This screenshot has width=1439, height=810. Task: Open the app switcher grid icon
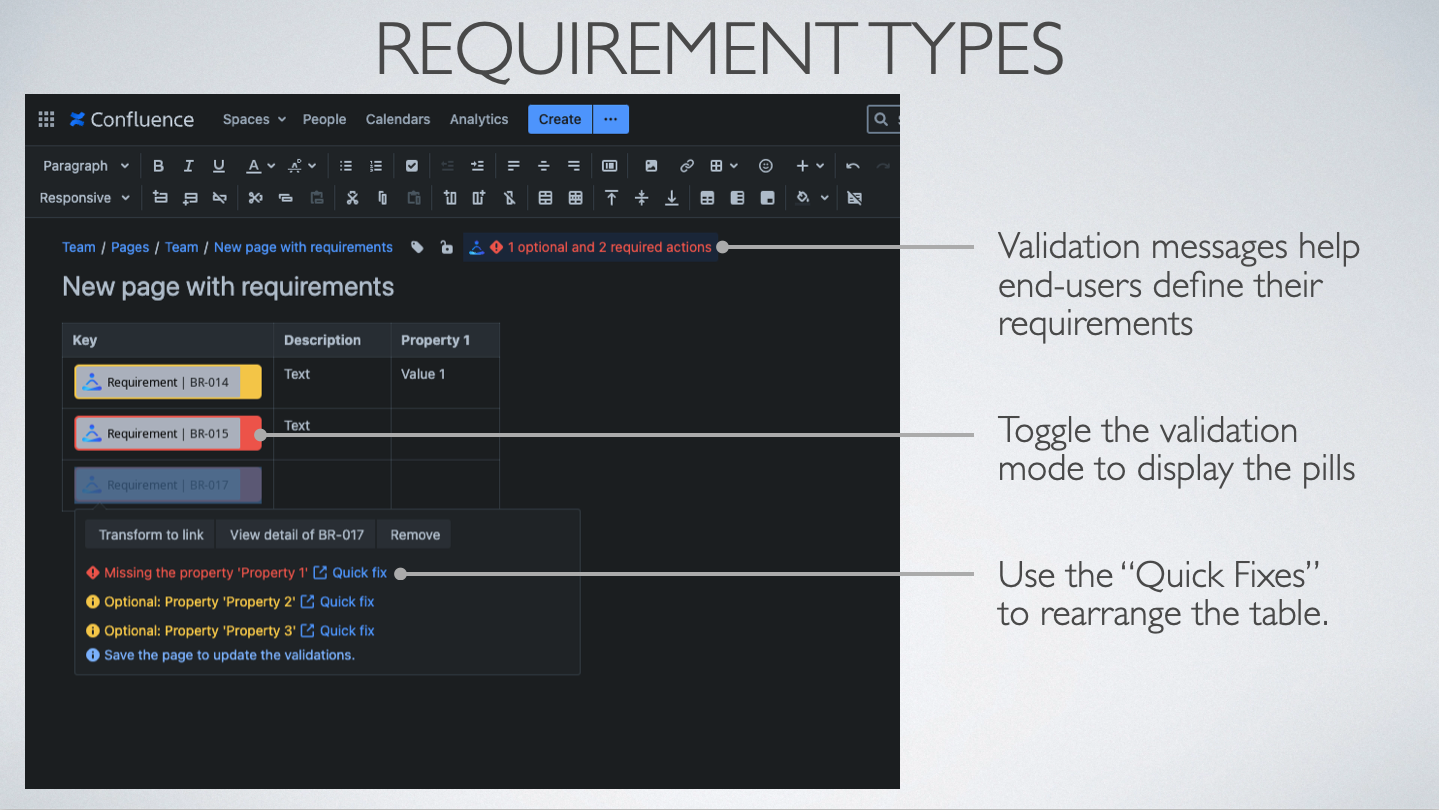click(46, 119)
